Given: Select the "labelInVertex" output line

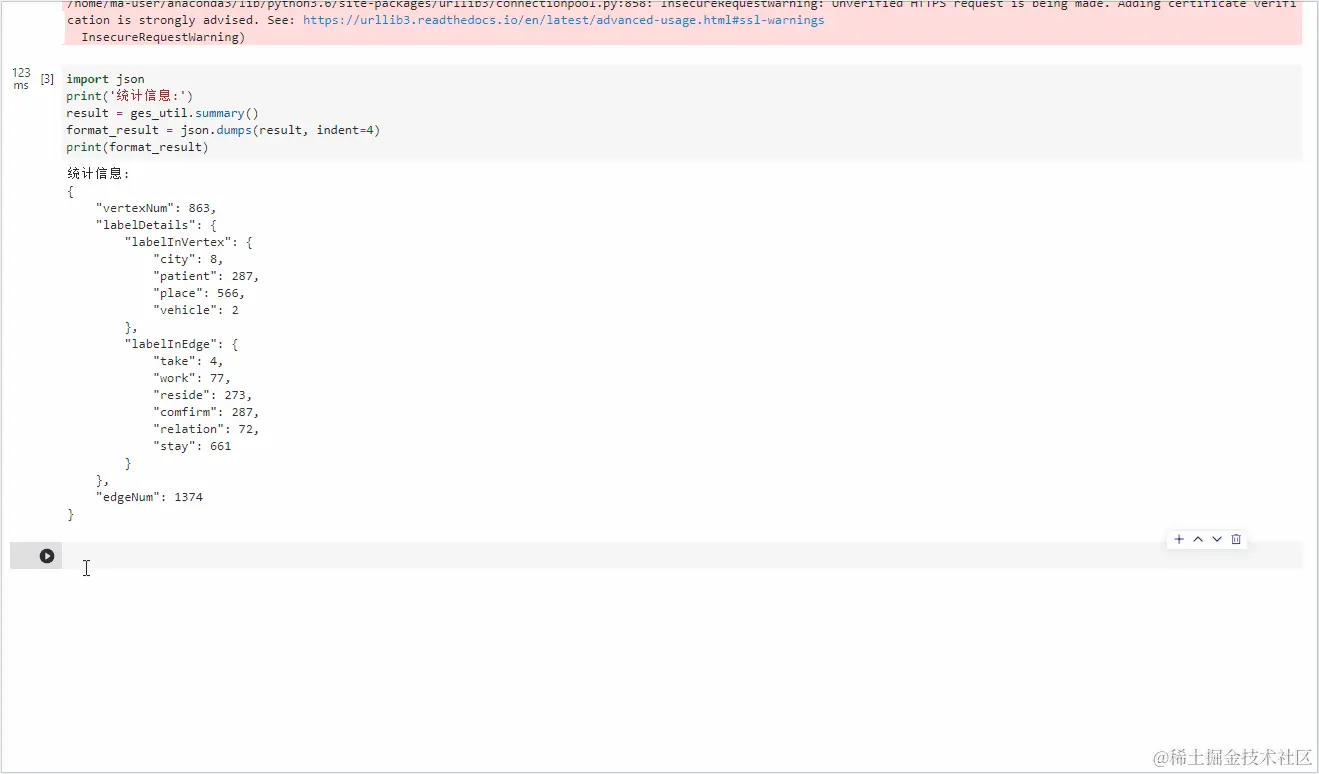Looking at the screenshot, I should tap(188, 242).
